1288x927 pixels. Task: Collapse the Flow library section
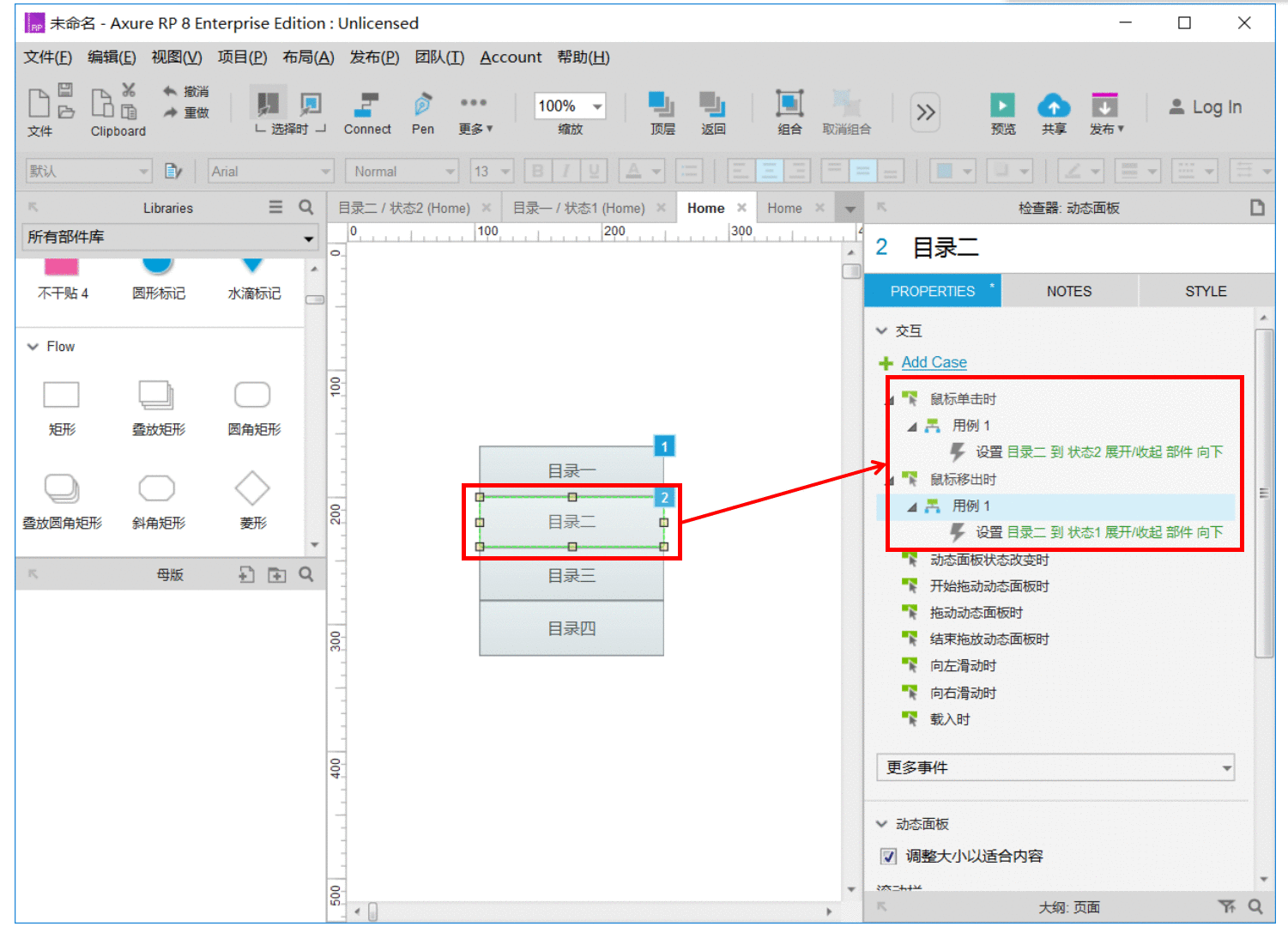click(x=33, y=347)
